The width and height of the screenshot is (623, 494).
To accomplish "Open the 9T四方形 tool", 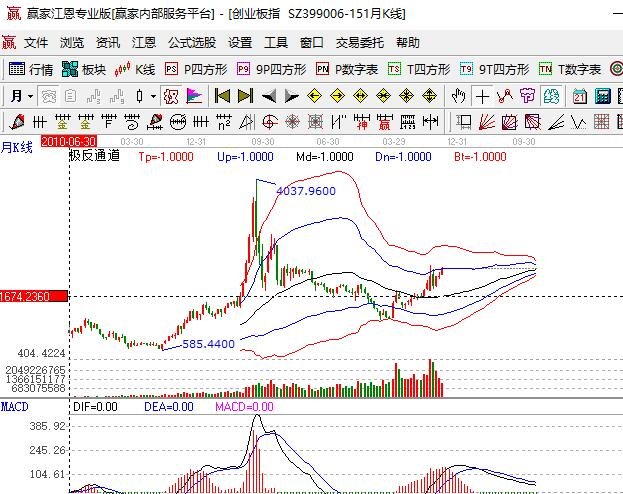I will tap(494, 70).
